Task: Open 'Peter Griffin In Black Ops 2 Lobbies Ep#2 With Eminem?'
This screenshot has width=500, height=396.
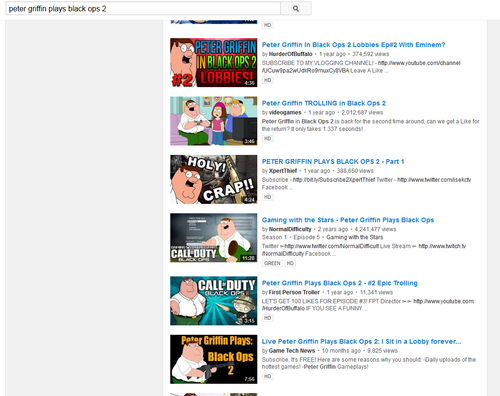Action: pos(353,45)
